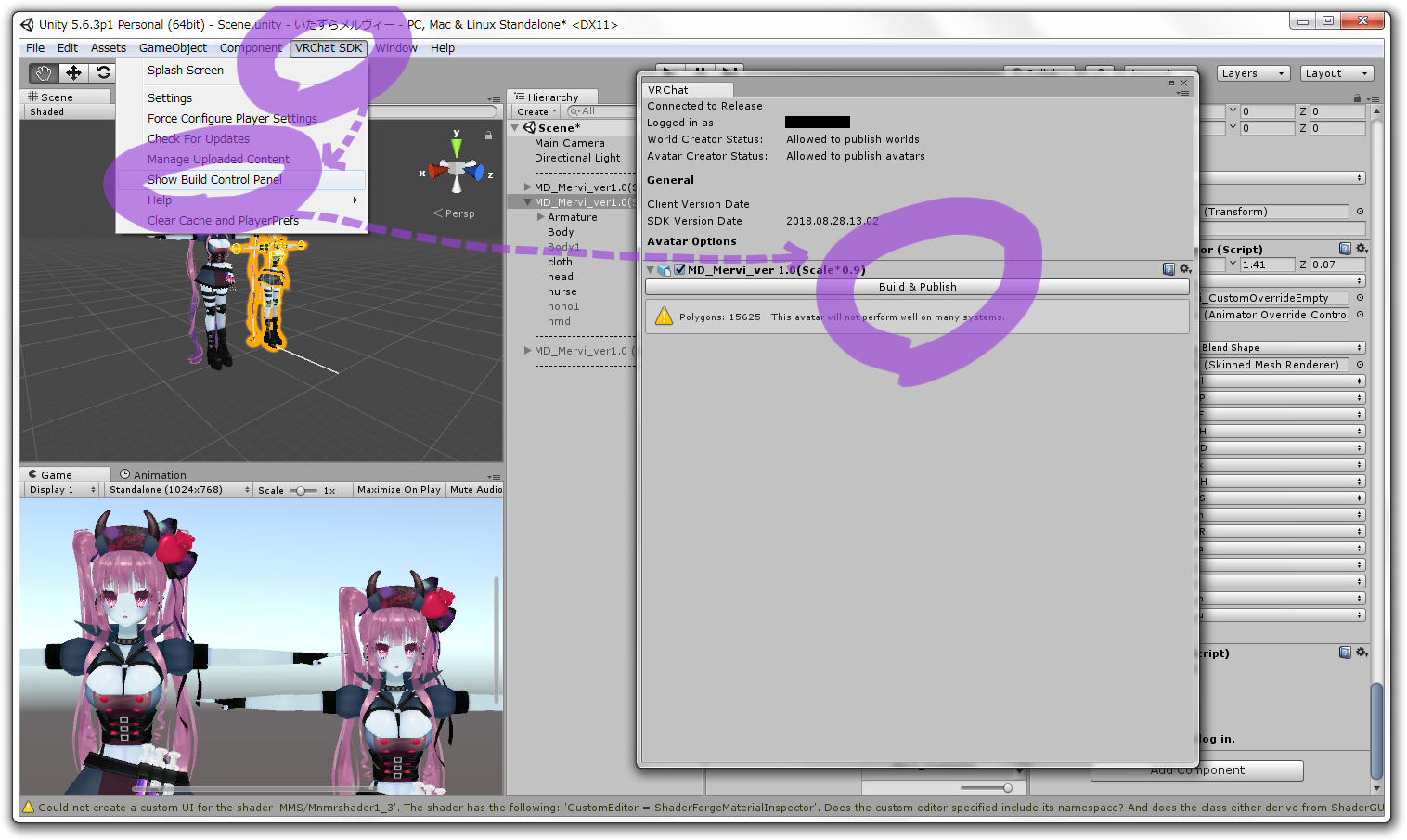Open the Display 1 dropdown in Game view
Screen dimensions: 1407x840
tap(61, 489)
